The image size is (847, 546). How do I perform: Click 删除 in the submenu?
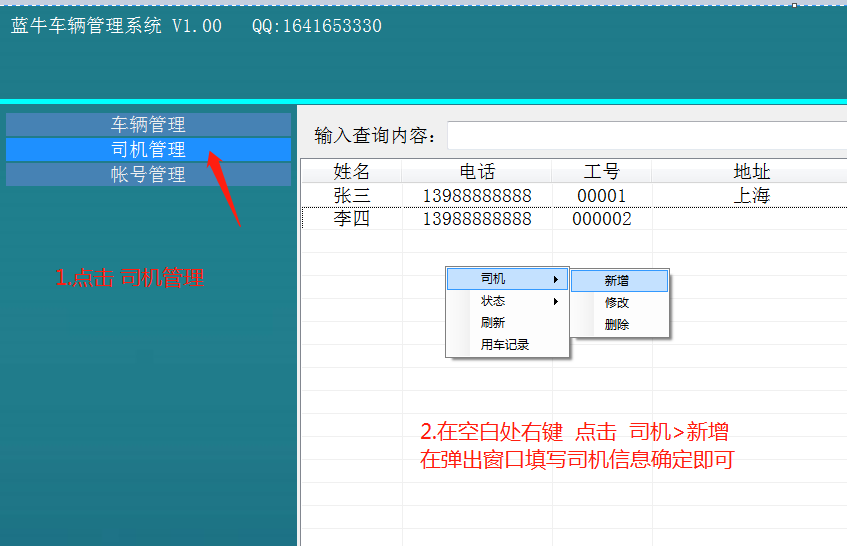617,325
